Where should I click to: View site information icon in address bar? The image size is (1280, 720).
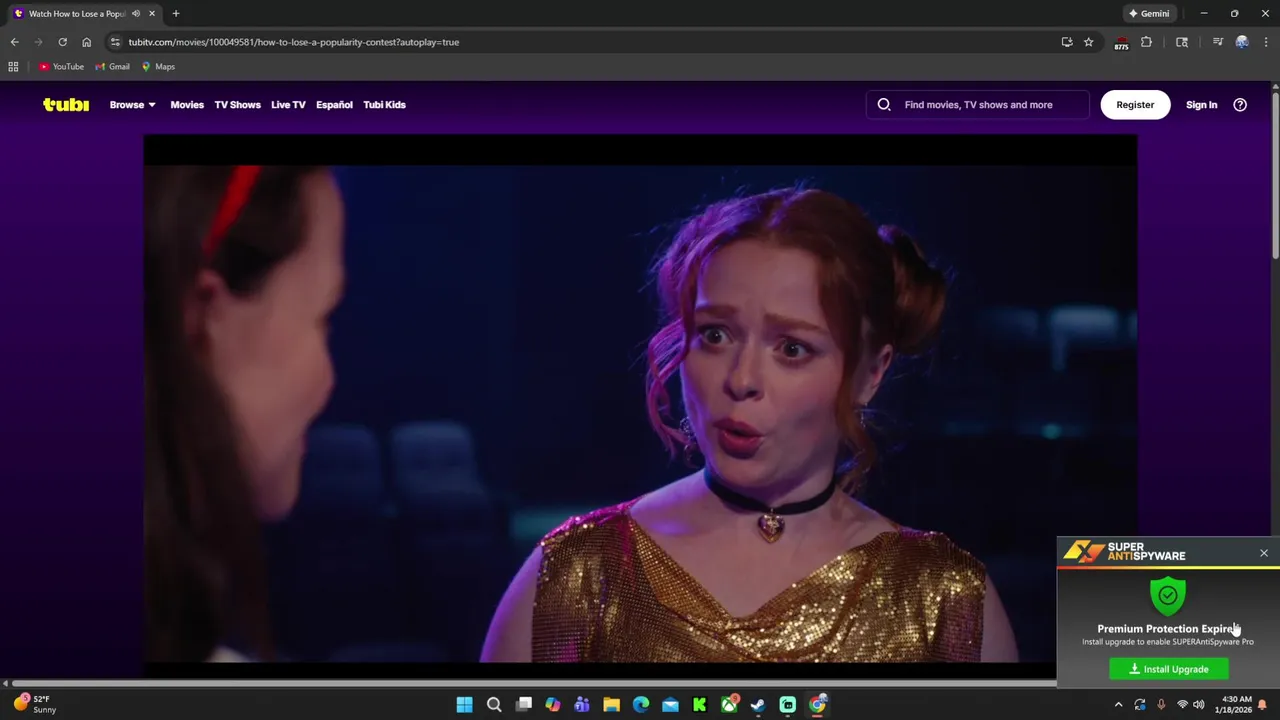coord(115,42)
